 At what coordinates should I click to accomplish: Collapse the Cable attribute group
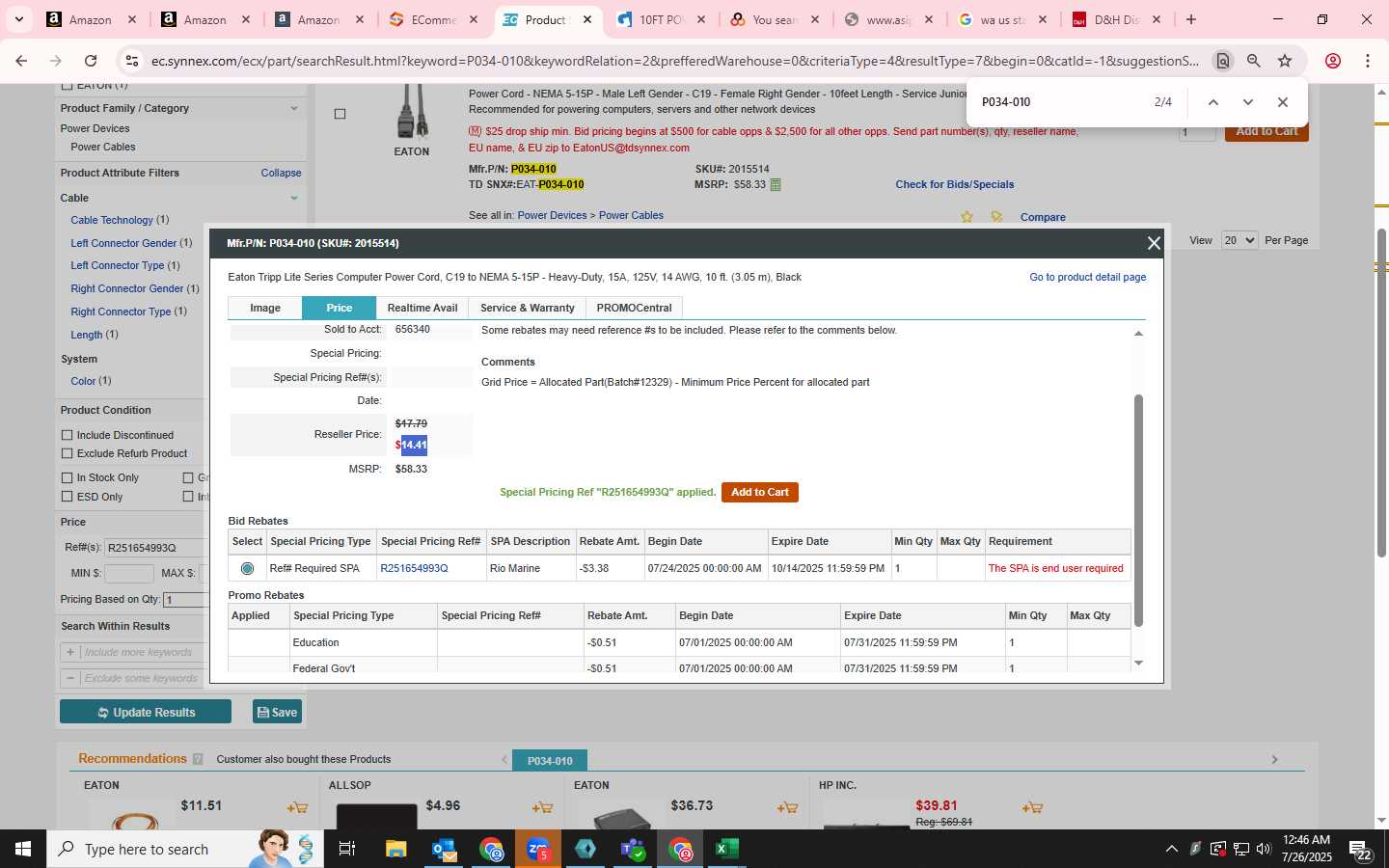tap(294, 198)
